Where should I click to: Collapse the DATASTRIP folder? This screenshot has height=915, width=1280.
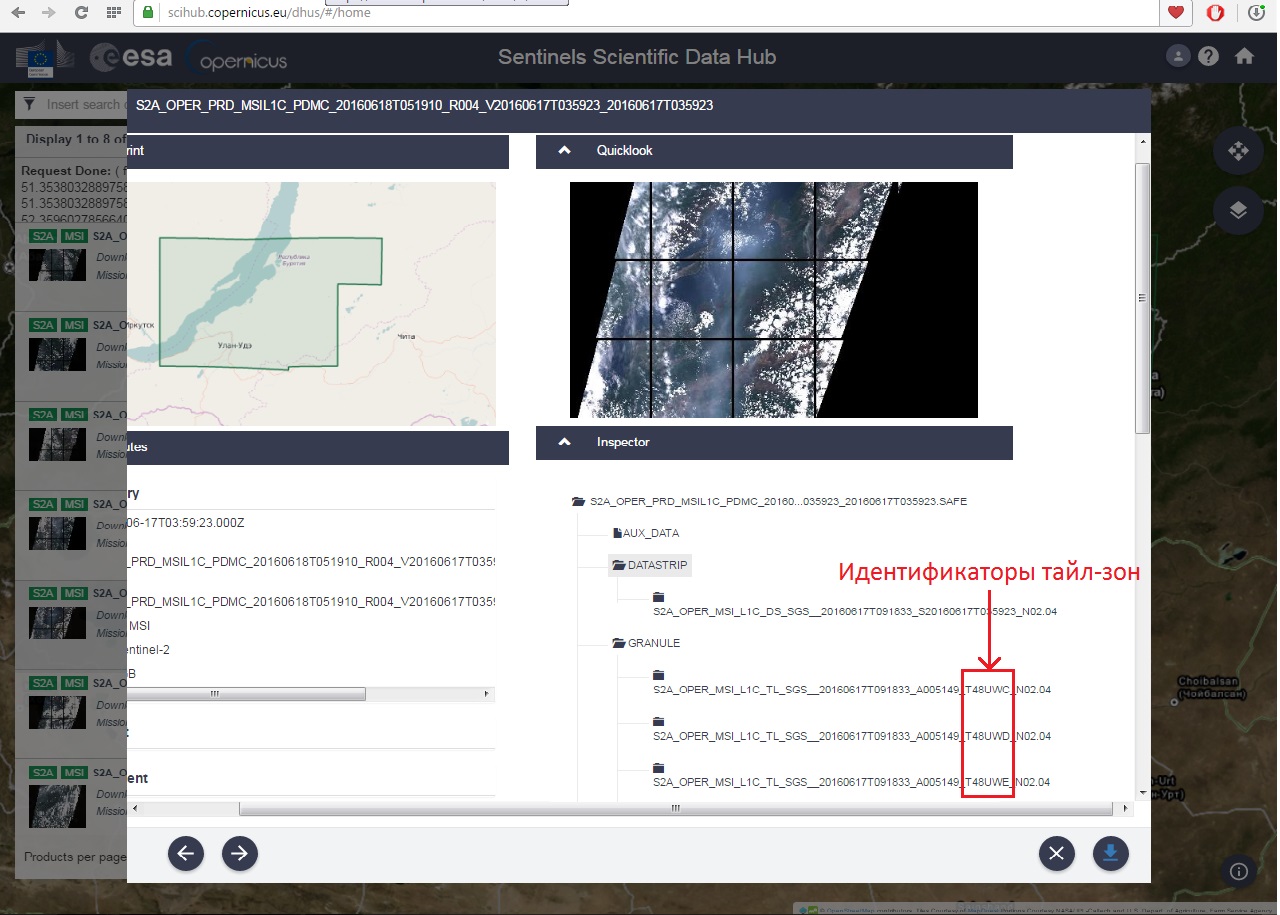click(650, 566)
